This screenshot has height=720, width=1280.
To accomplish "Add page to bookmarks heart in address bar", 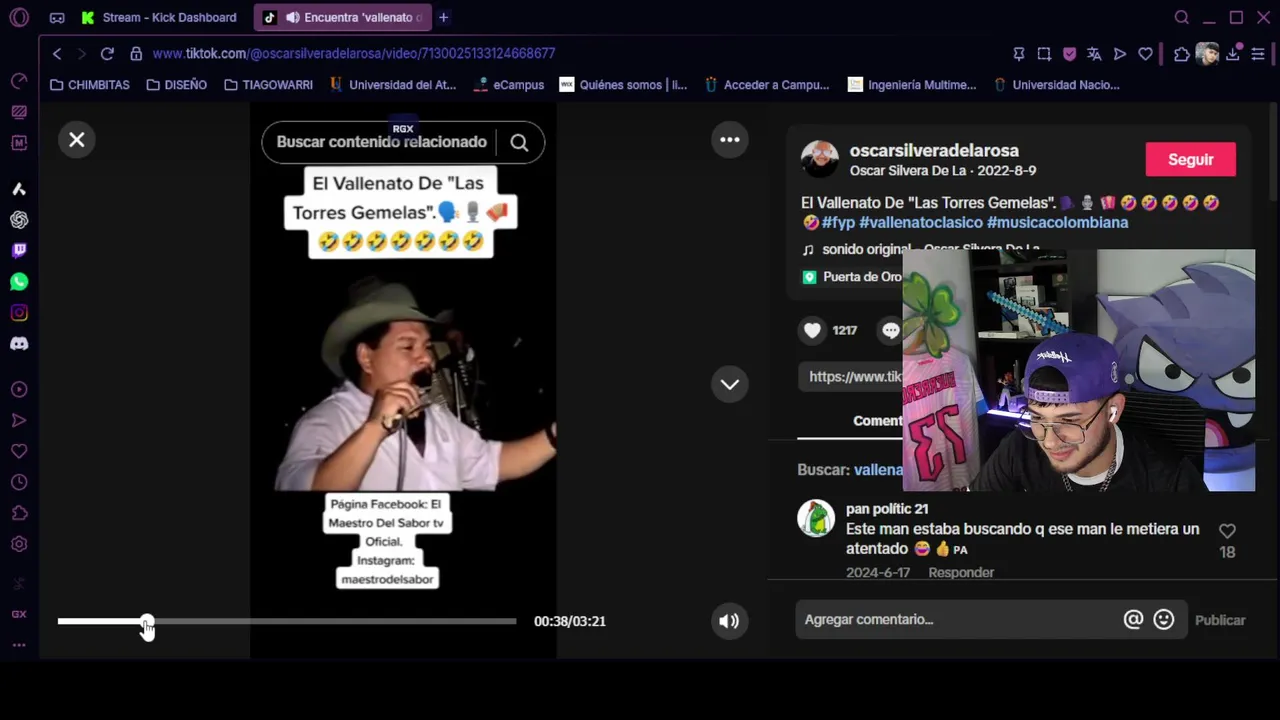I will point(1145,54).
